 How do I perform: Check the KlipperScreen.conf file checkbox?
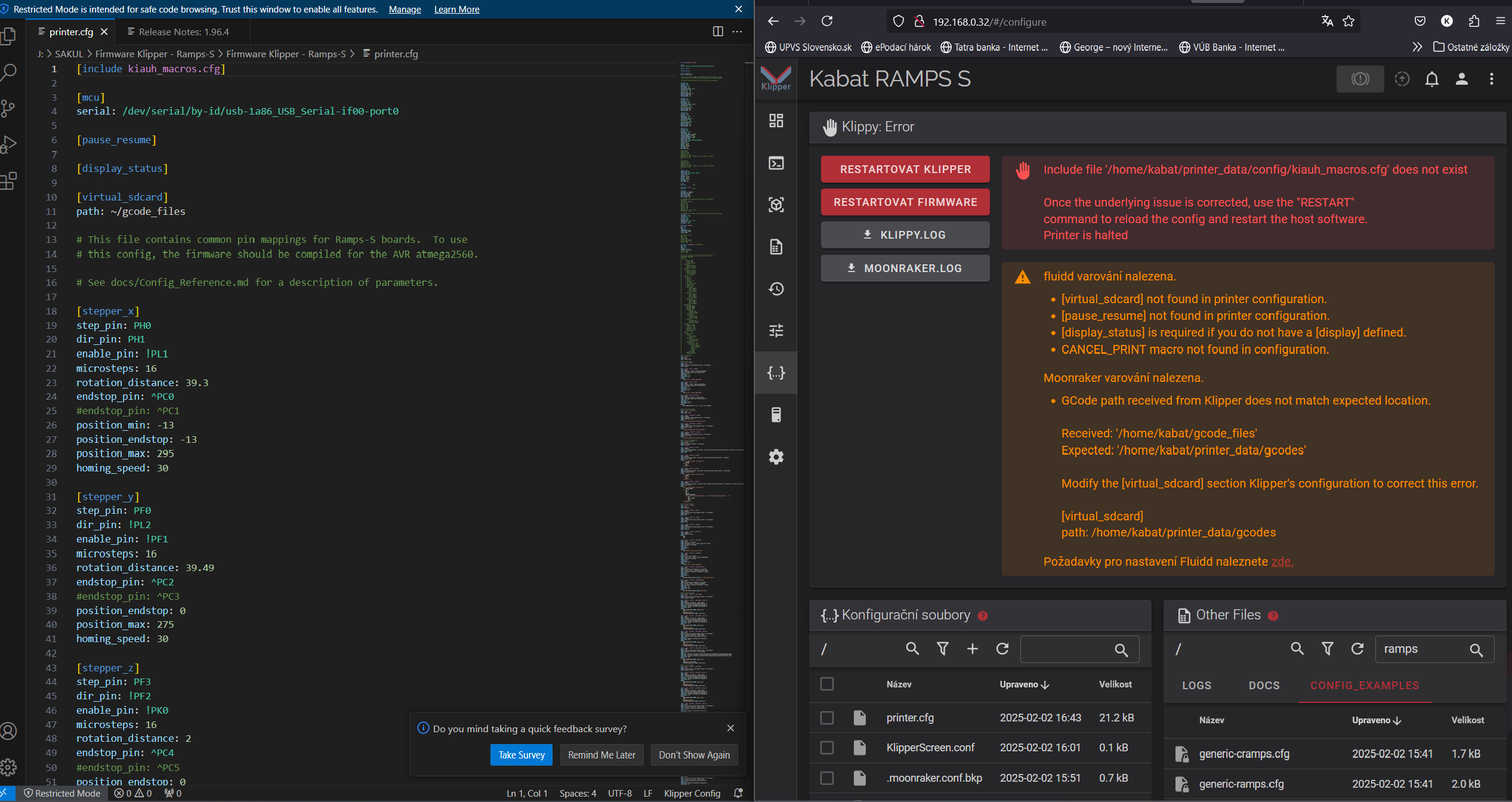tap(826, 748)
